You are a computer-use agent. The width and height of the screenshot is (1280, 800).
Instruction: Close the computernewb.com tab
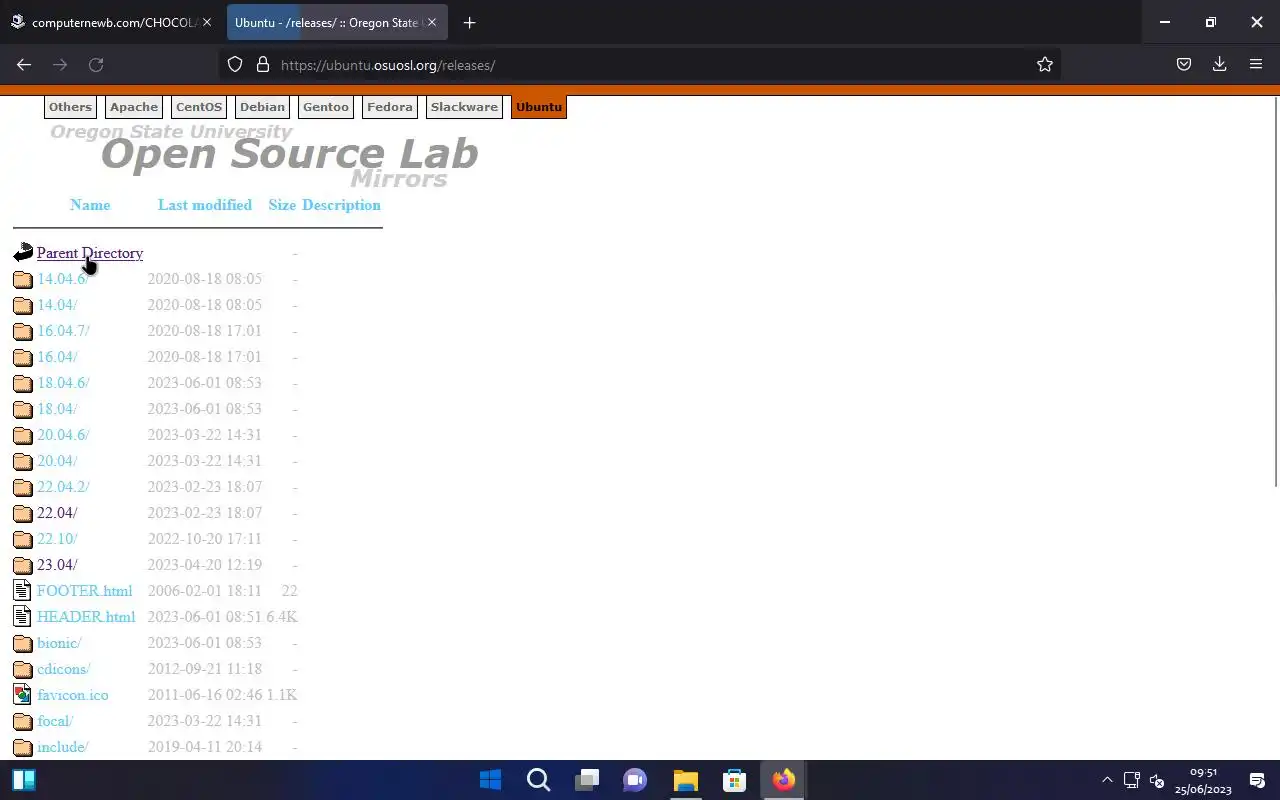click(207, 22)
